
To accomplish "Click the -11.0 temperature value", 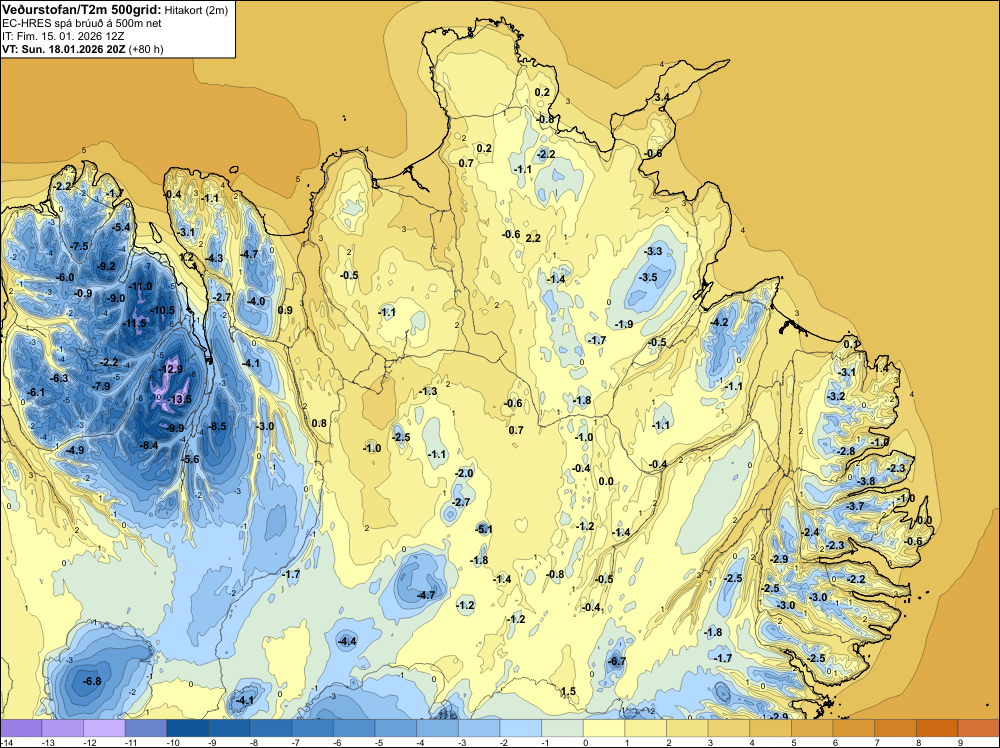I will 140,286.
